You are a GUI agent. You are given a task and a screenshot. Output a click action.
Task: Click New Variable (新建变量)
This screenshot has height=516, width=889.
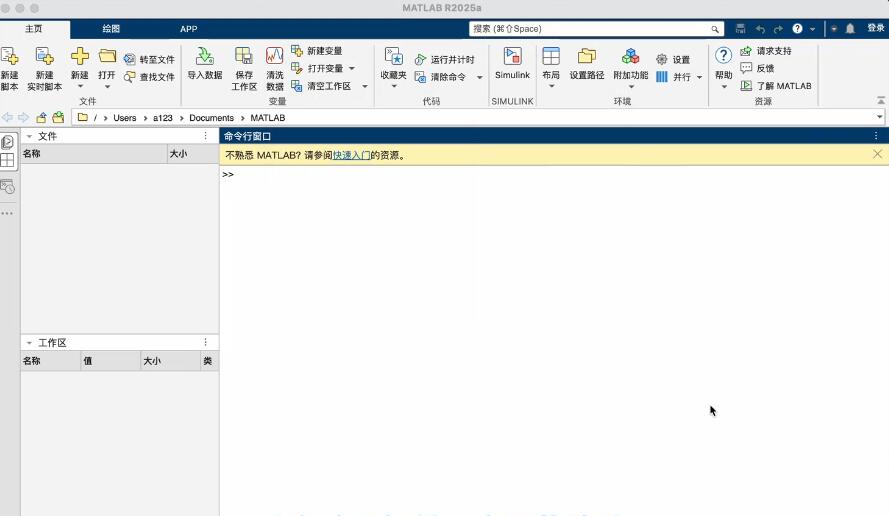(x=317, y=51)
